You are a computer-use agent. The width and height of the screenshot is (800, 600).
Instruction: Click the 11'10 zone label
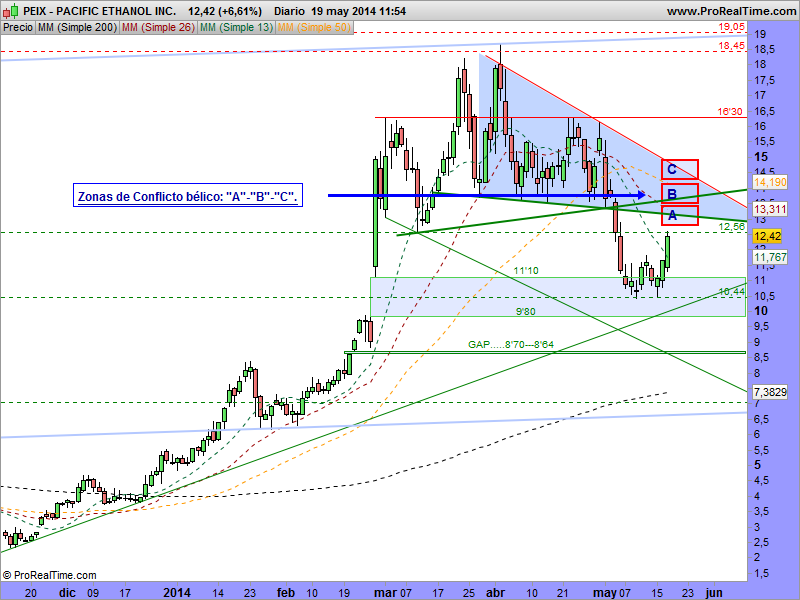[x=526, y=270]
